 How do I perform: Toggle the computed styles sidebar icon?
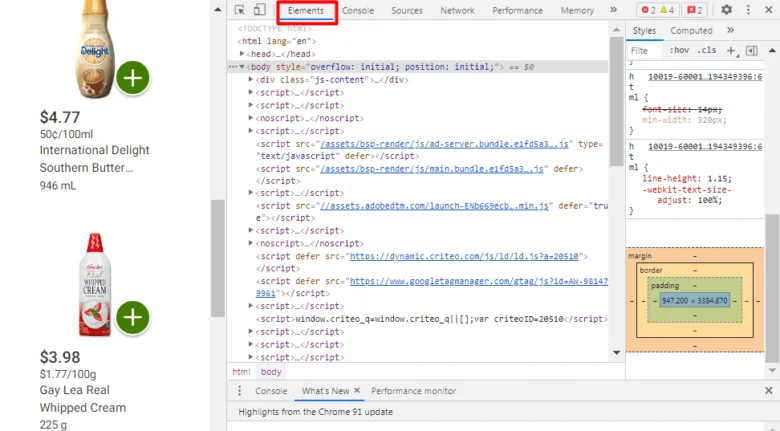[x=752, y=50]
